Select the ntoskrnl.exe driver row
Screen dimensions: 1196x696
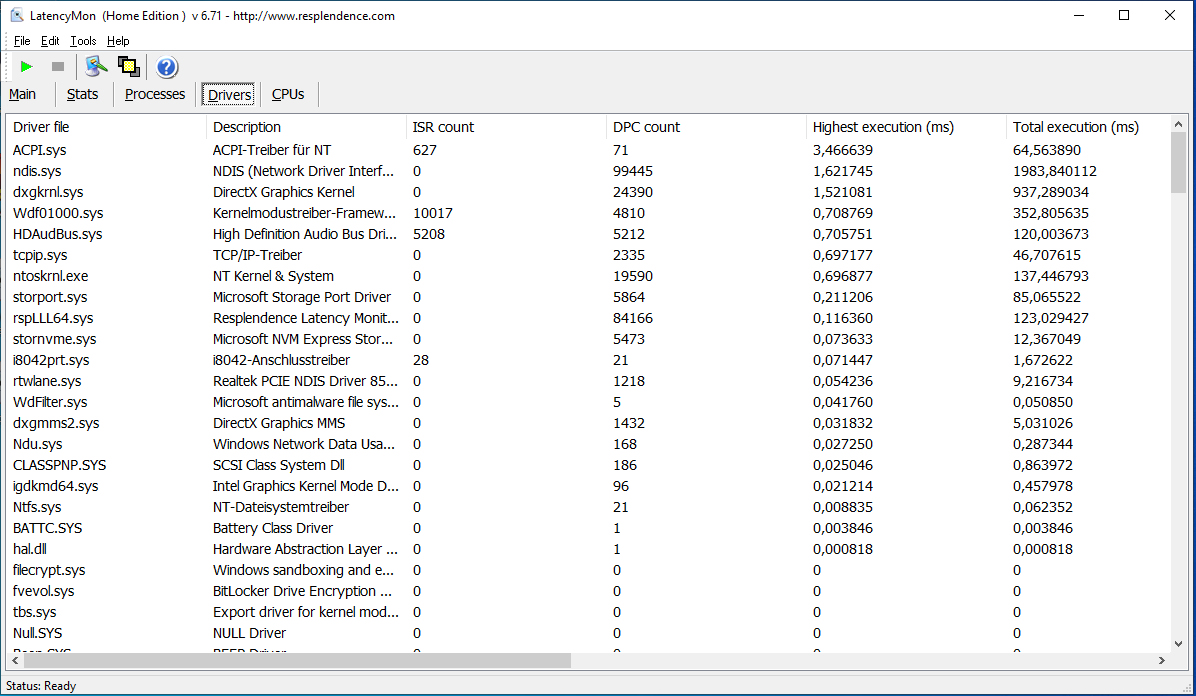pyautogui.click(x=588, y=276)
